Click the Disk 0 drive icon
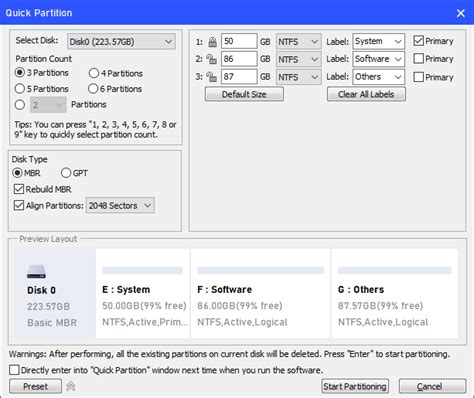This screenshot has width=474, height=398. coord(36,272)
